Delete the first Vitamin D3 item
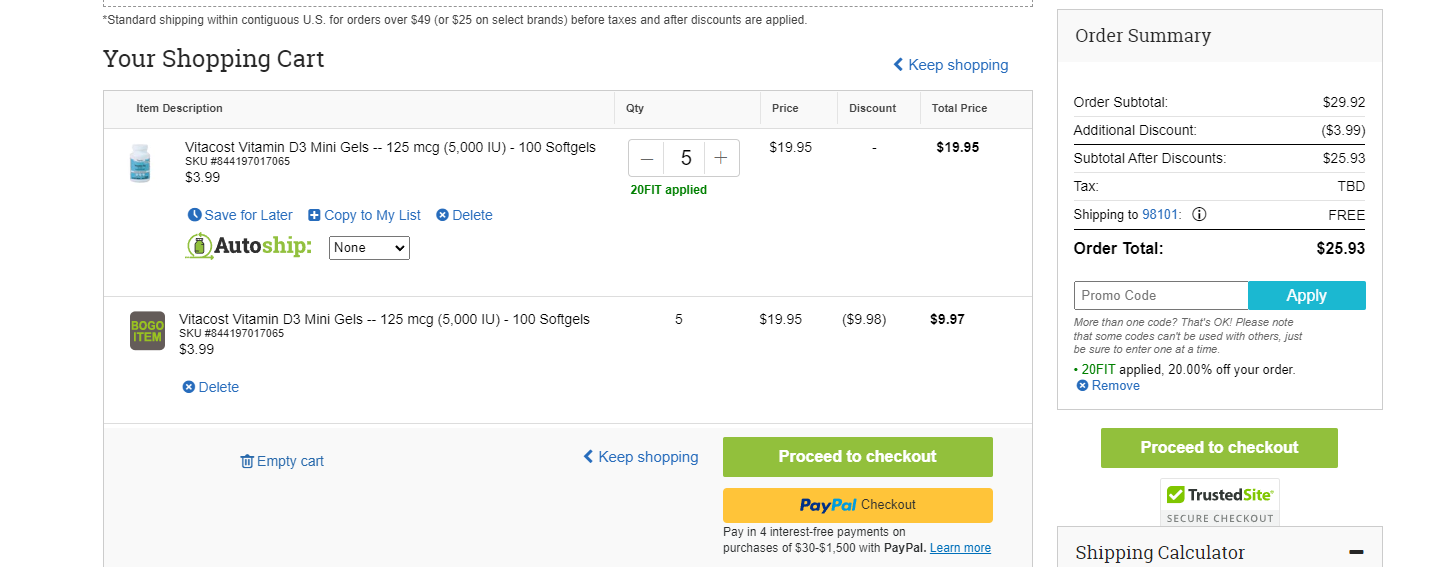 point(464,215)
